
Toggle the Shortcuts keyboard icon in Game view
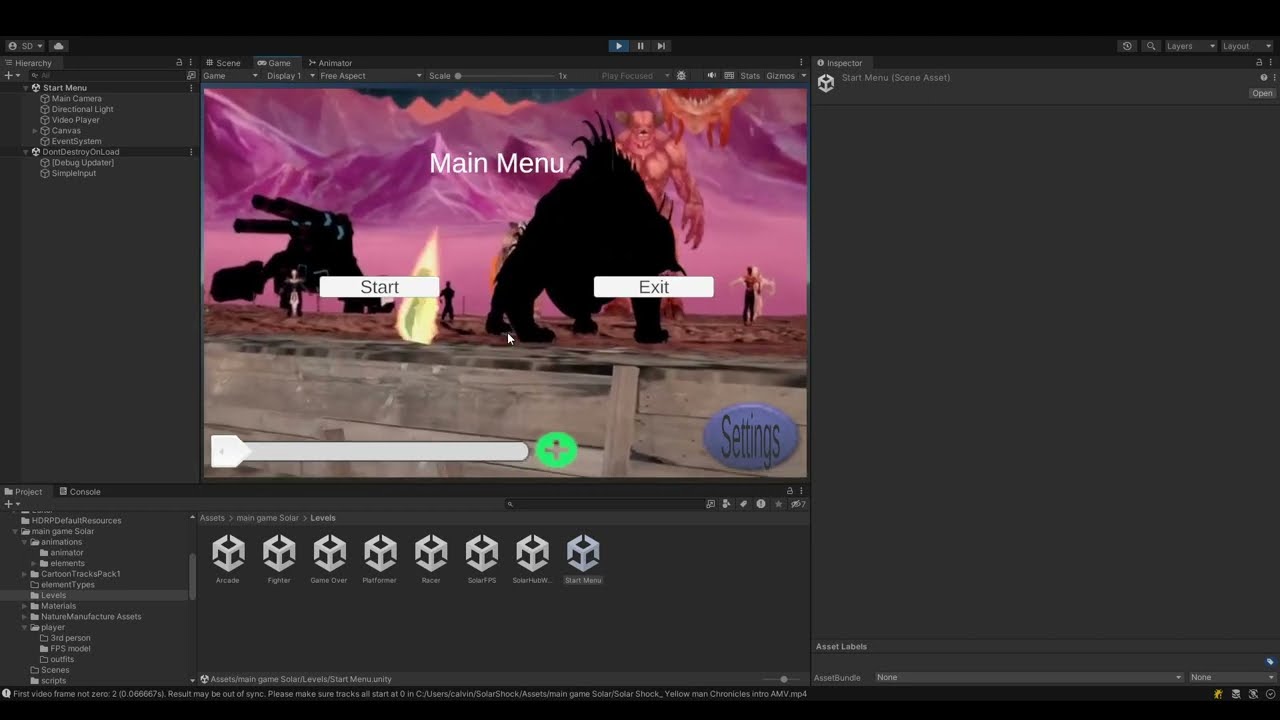click(x=729, y=76)
